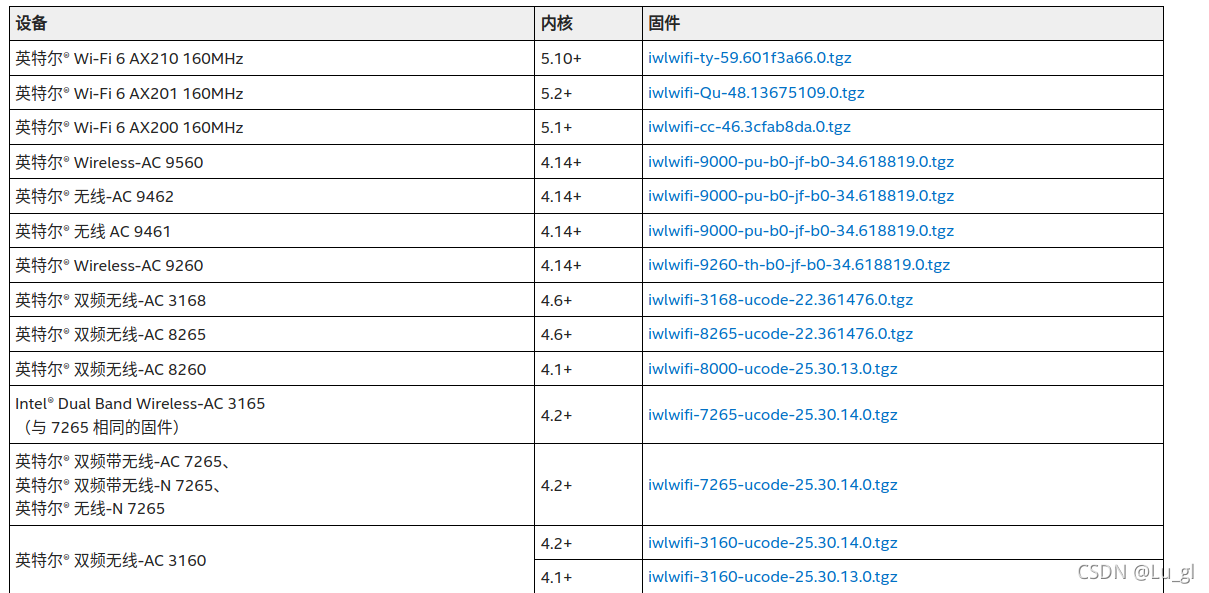1209x593 pixels.
Task: Click the 内核 column header
Action: [588, 24]
